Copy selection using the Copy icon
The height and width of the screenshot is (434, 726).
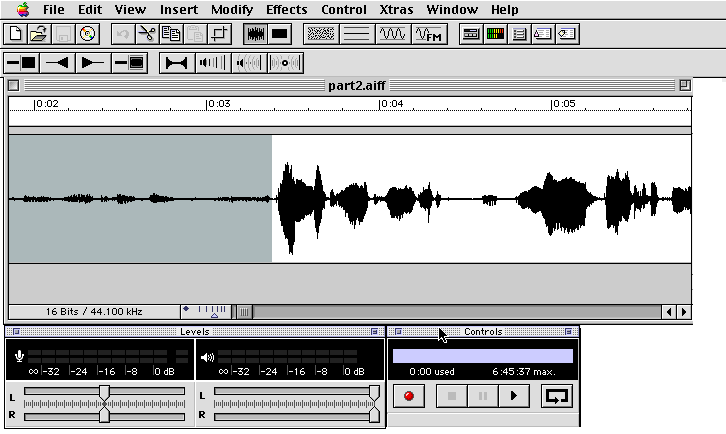point(171,34)
